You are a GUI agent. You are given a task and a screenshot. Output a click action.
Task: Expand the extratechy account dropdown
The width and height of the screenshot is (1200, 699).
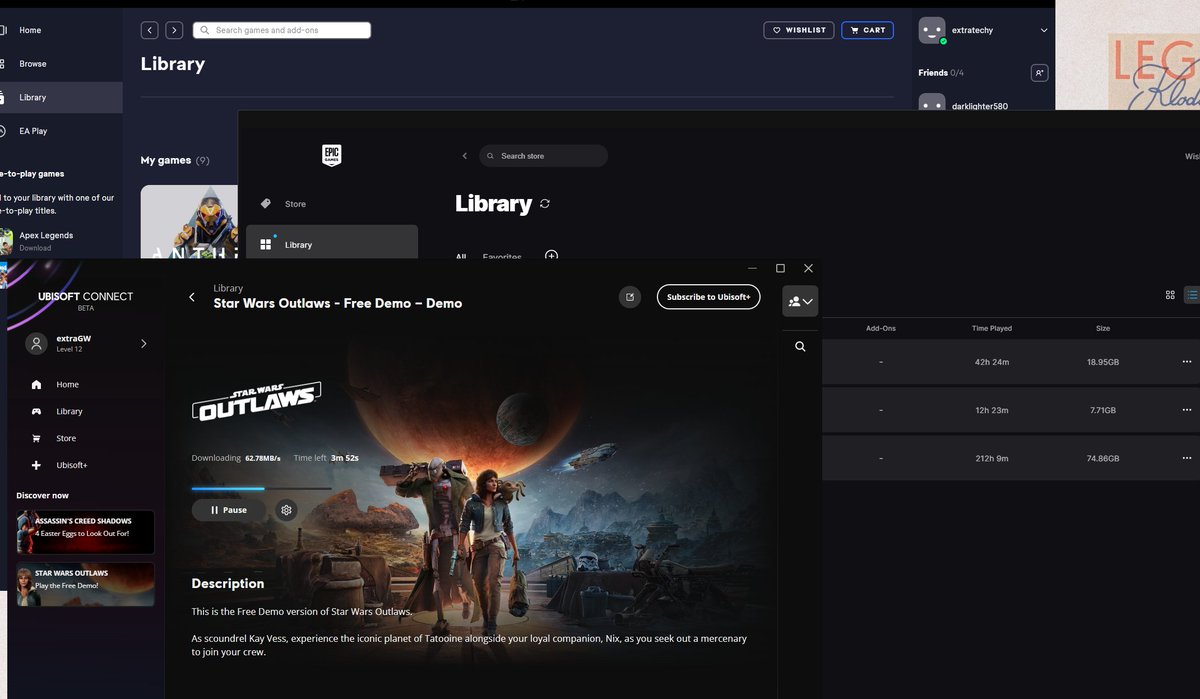click(1044, 31)
